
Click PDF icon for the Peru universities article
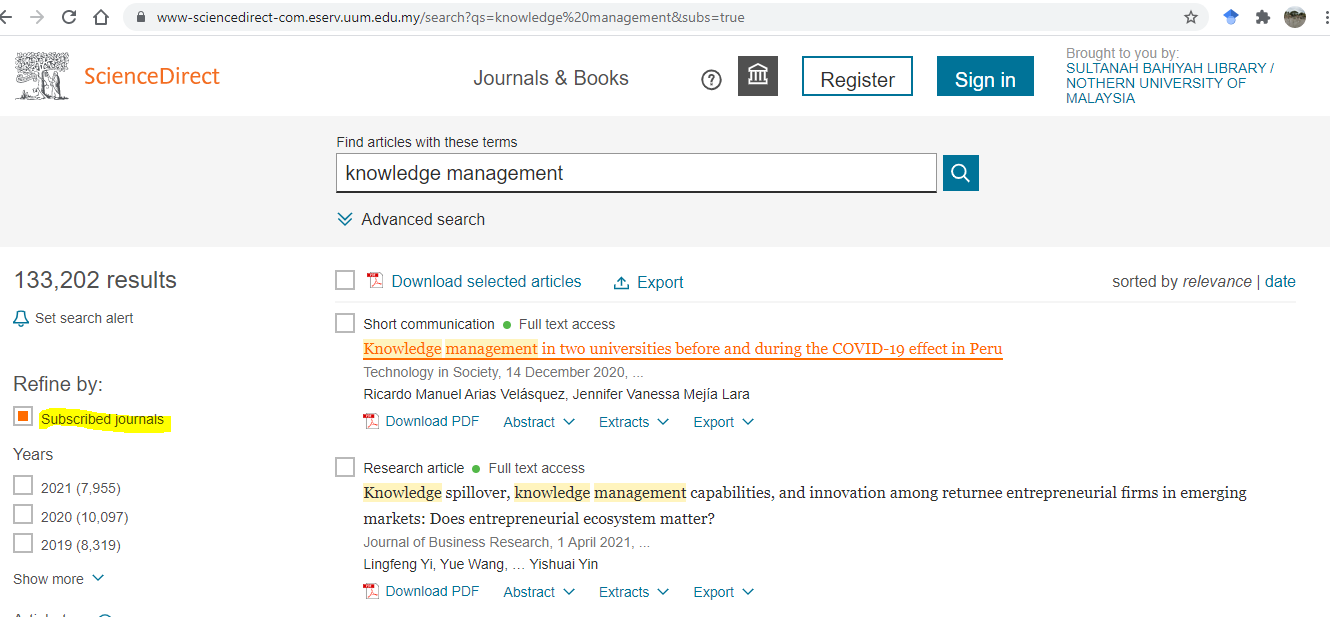[x=371, y=421]
